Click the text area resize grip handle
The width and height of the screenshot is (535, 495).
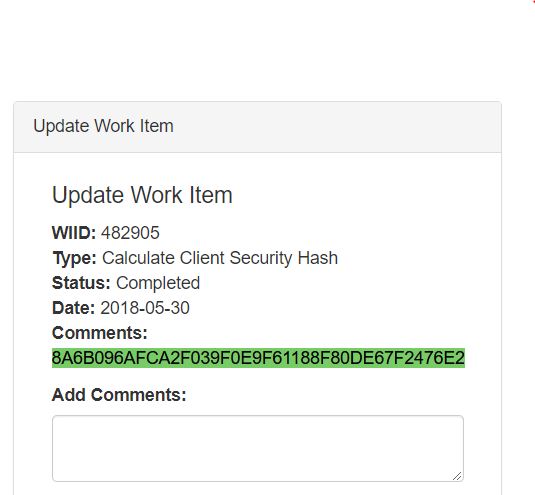click(x=457, y=476)
